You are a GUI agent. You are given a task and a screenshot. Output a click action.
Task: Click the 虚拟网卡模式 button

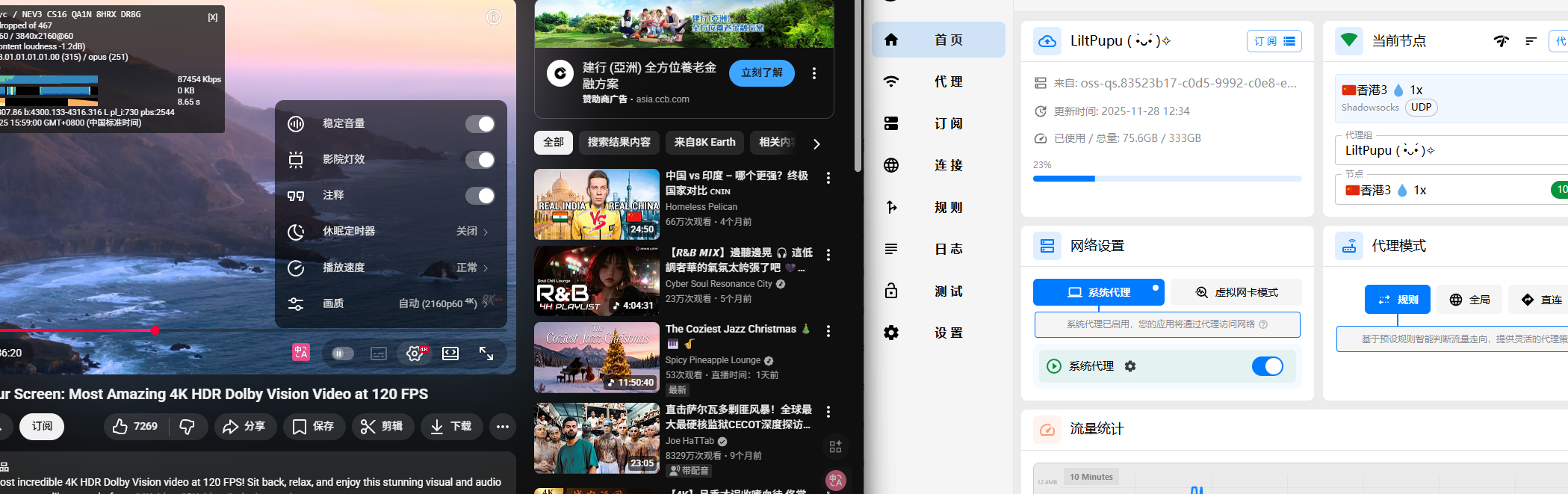pos(1236,292)
